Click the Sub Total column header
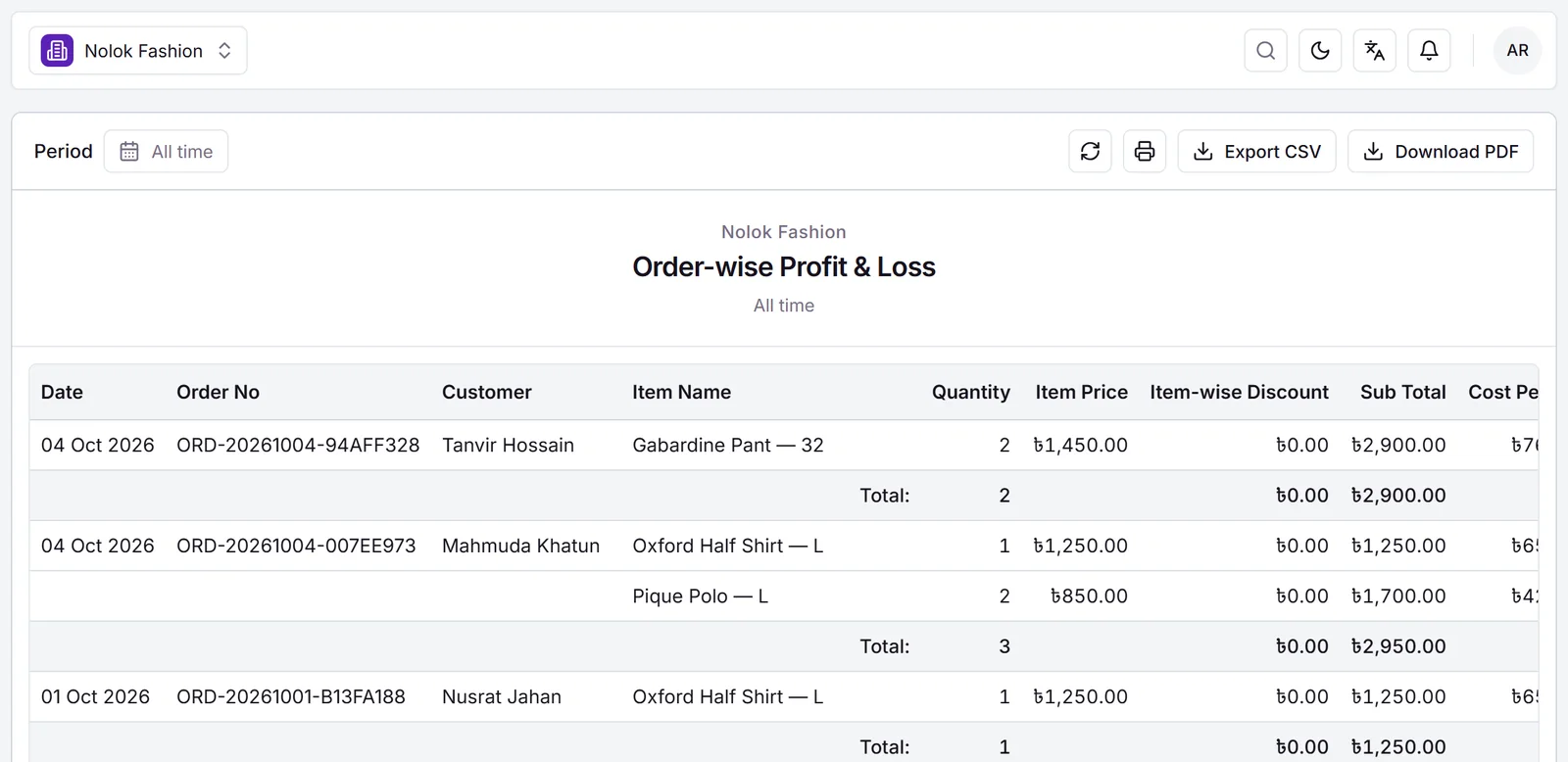The image size is (1568, 762). tap(1402, 393)
